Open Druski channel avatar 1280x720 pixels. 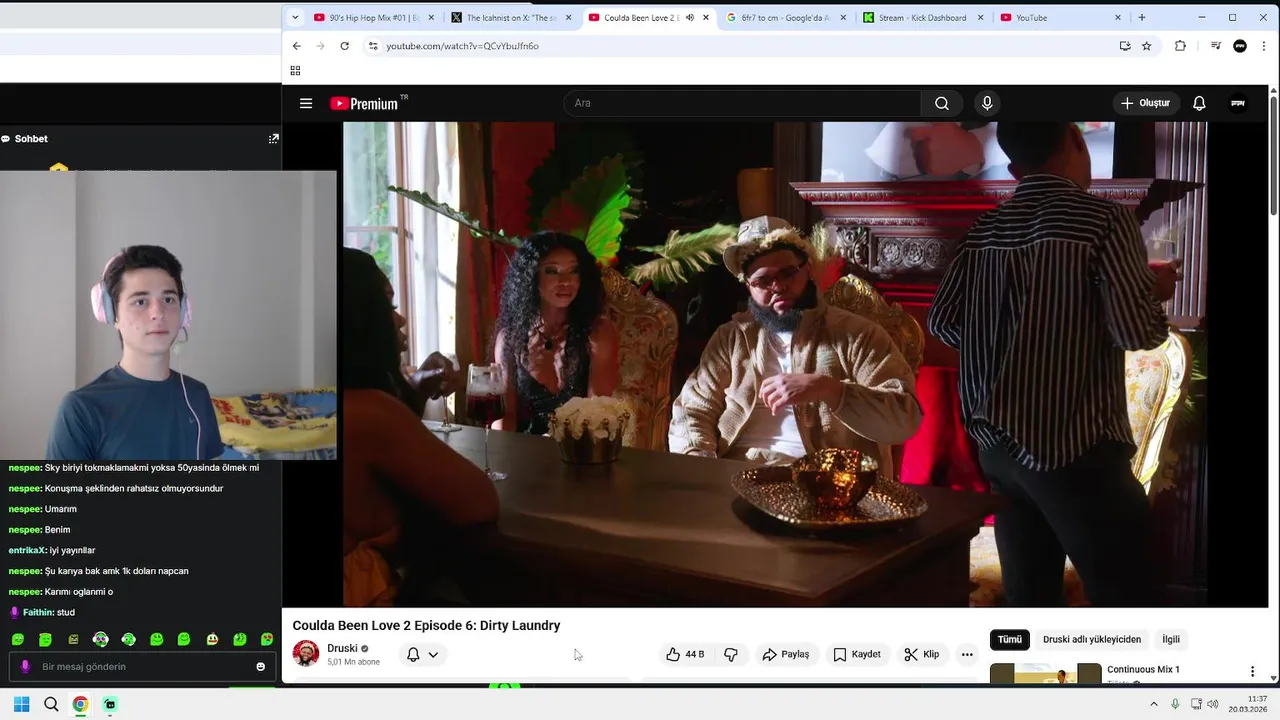click(x=306, y=654)
